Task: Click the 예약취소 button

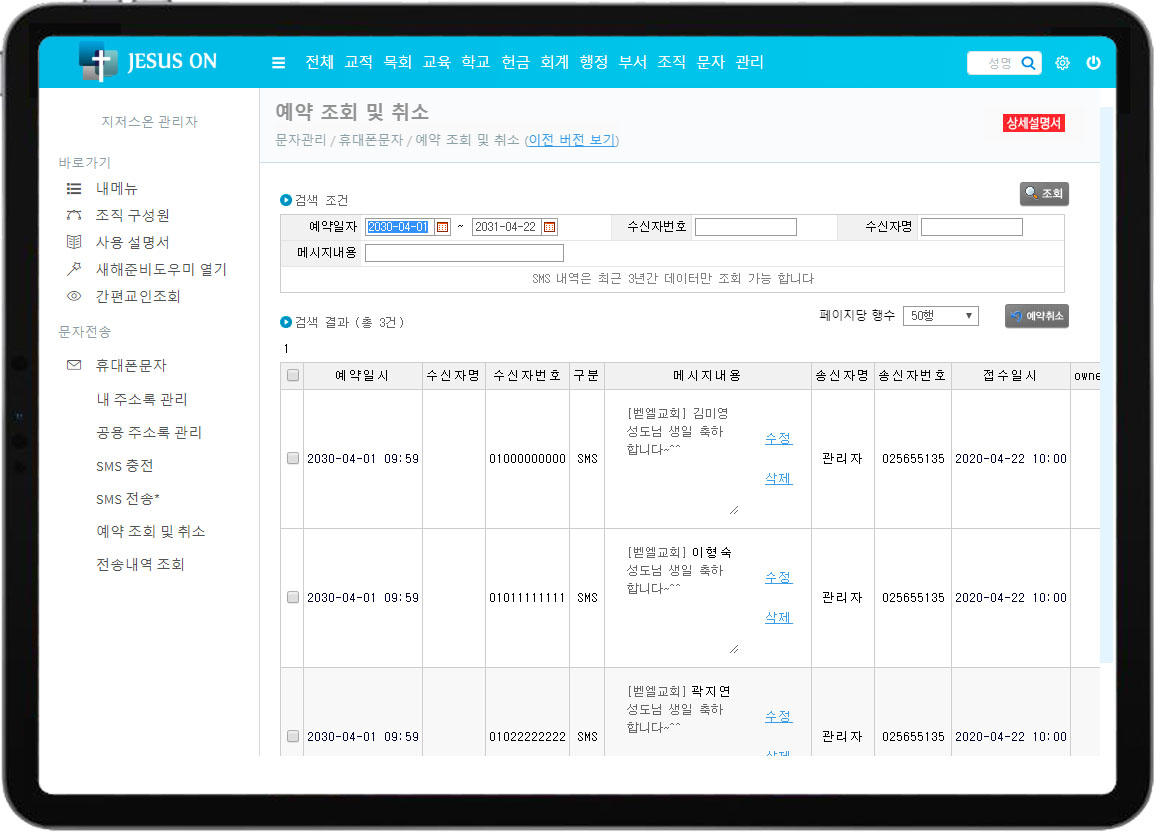Action: click(x=1037, y=316)
